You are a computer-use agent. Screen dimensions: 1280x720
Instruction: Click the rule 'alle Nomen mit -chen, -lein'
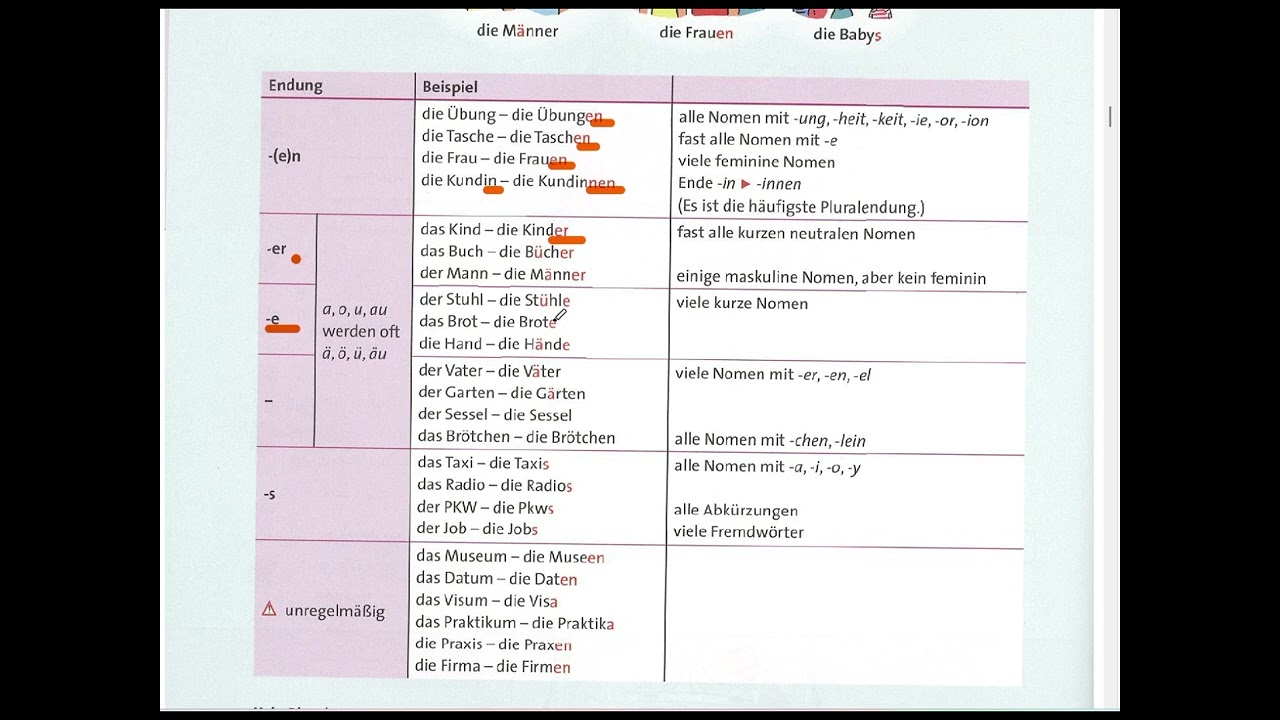(x=770, y=440)
